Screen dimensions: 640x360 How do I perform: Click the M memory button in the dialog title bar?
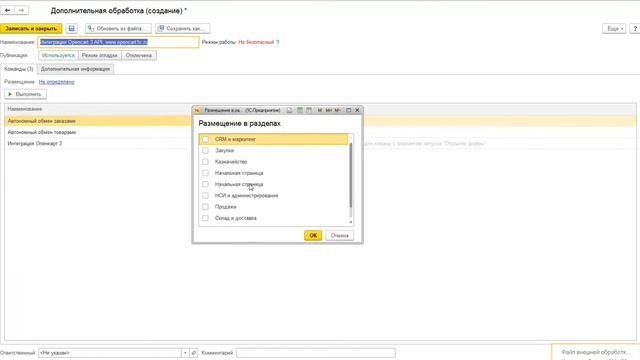click(320, 110)
